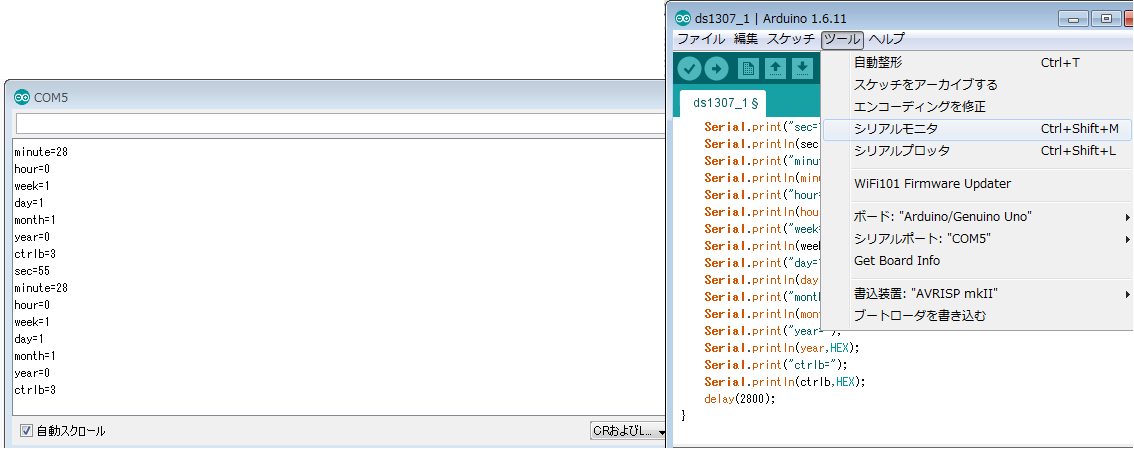Click the Upload arrow toolbar icon
1134x449 pixels.
[716, 69]
